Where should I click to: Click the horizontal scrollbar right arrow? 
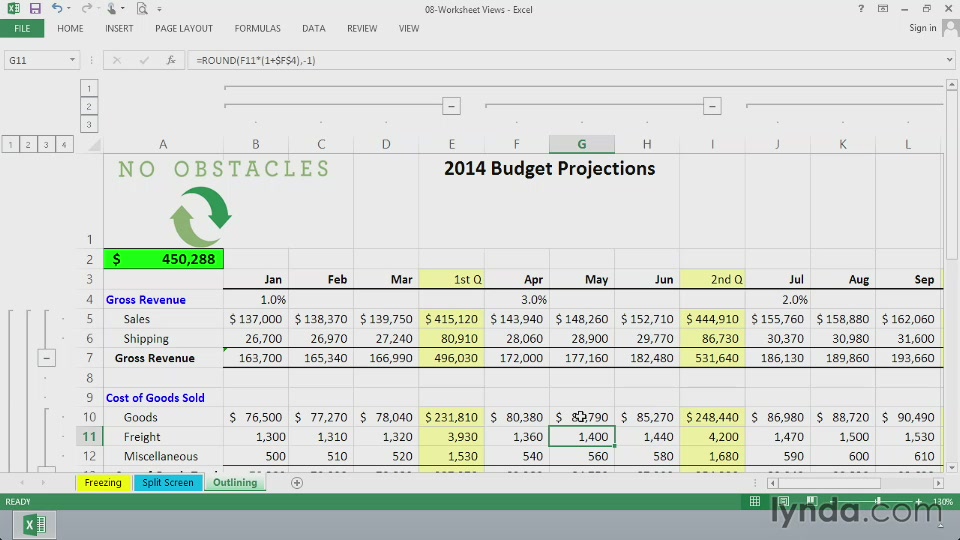click(x=938, y=483)
